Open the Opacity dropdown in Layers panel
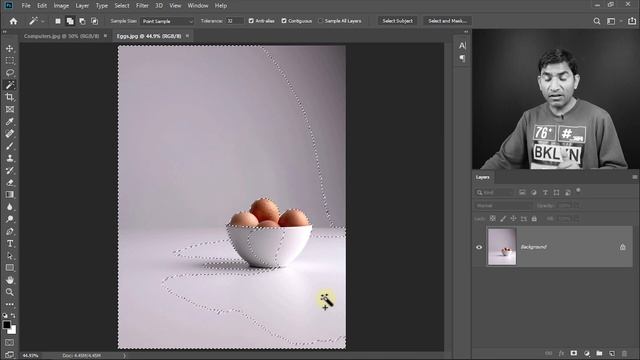Screen dimensions: 640x360 (x=577, y=206)
